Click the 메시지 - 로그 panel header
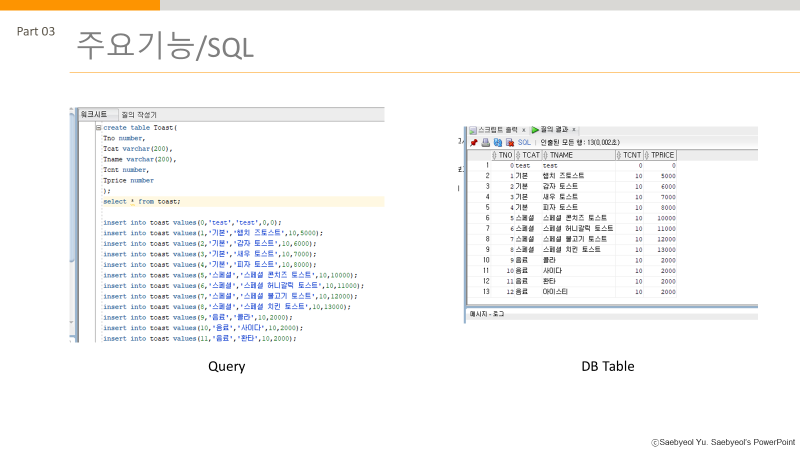Screen dimensions: 800x450 tap(487, 314)
